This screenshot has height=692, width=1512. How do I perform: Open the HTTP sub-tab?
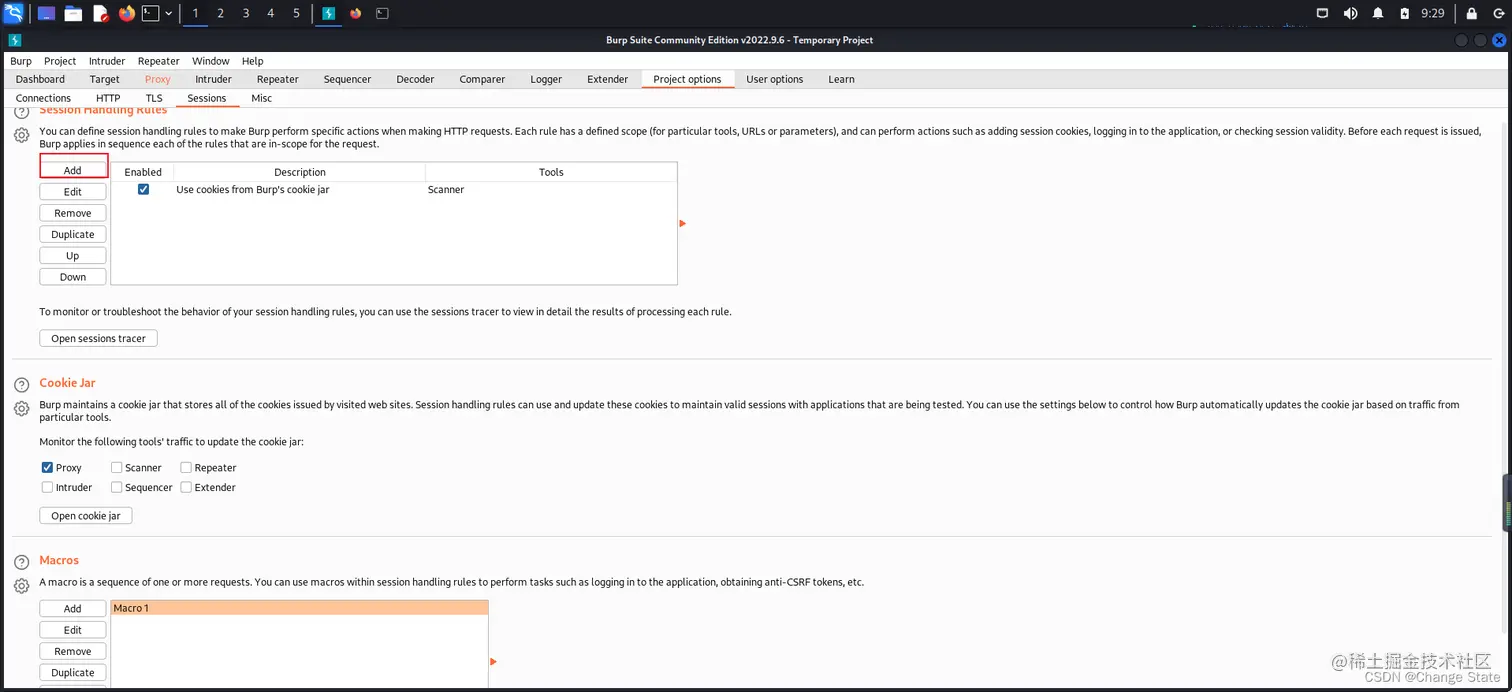[108, 98]
